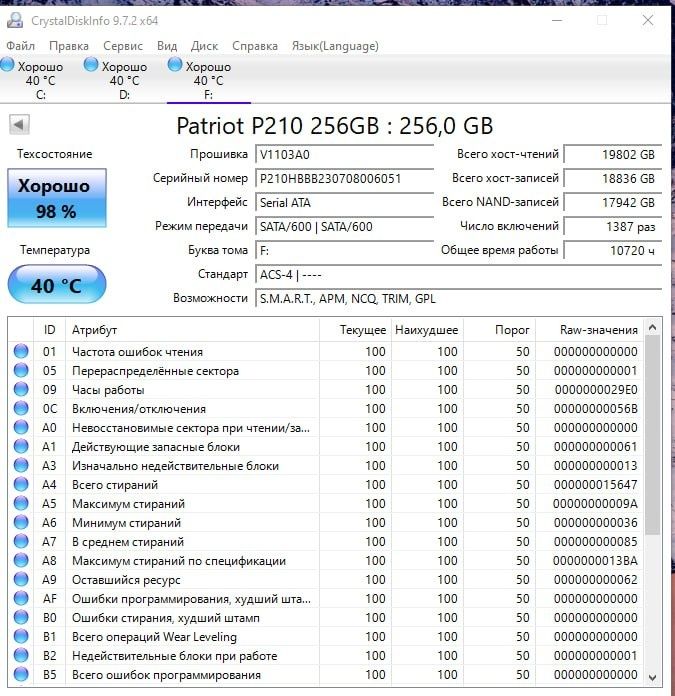The height and width of the screenshot is (696, 675).
Task: Click status orb for attribute A4 row
Action: pos(21,484)
